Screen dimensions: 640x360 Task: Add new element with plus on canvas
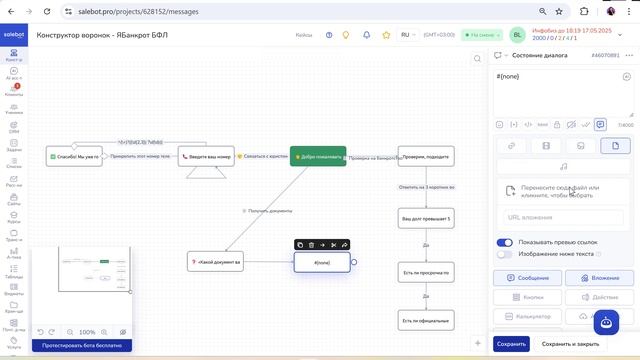point(478,343)
